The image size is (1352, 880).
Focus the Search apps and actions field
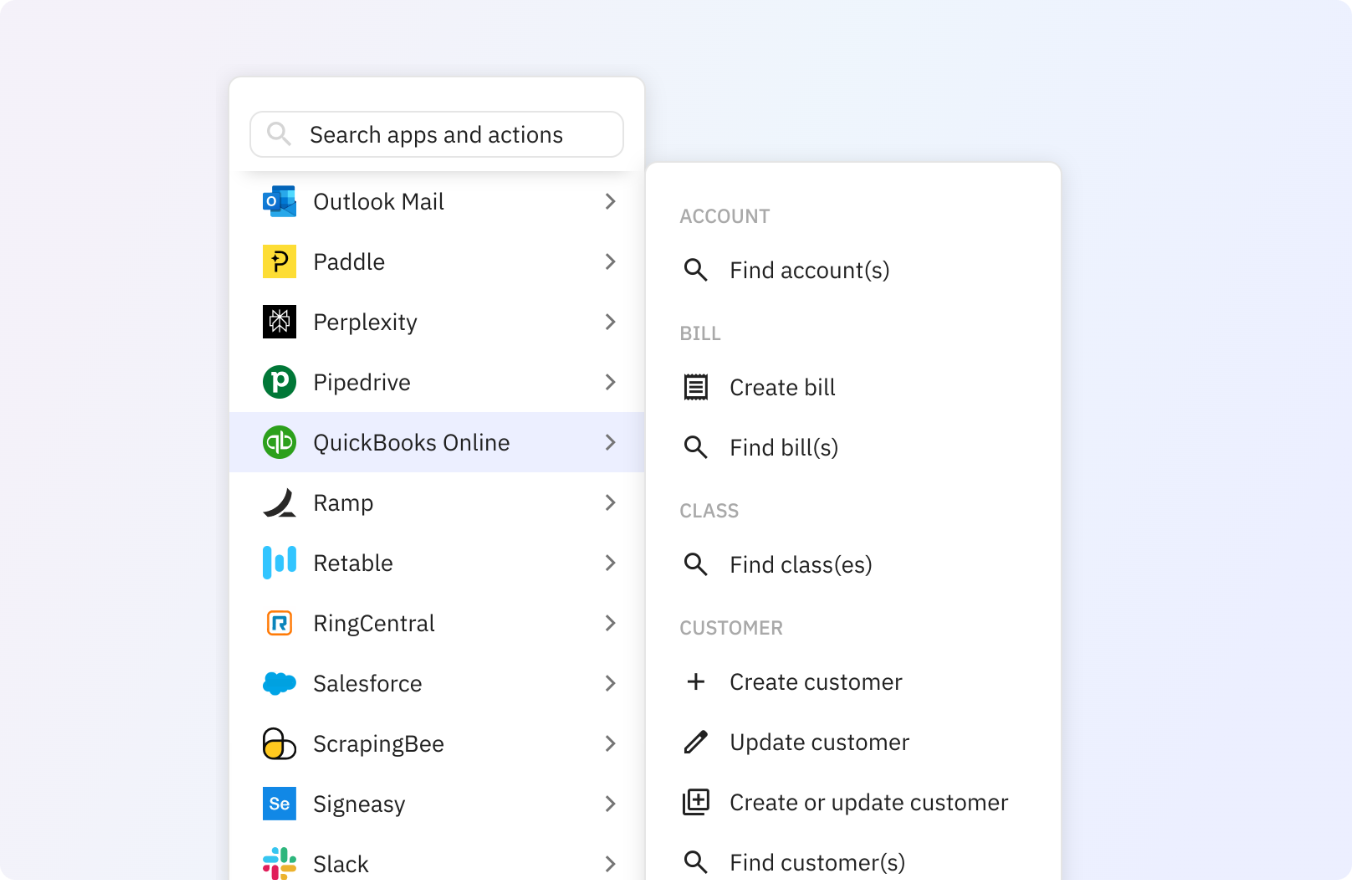pos(437,134)
